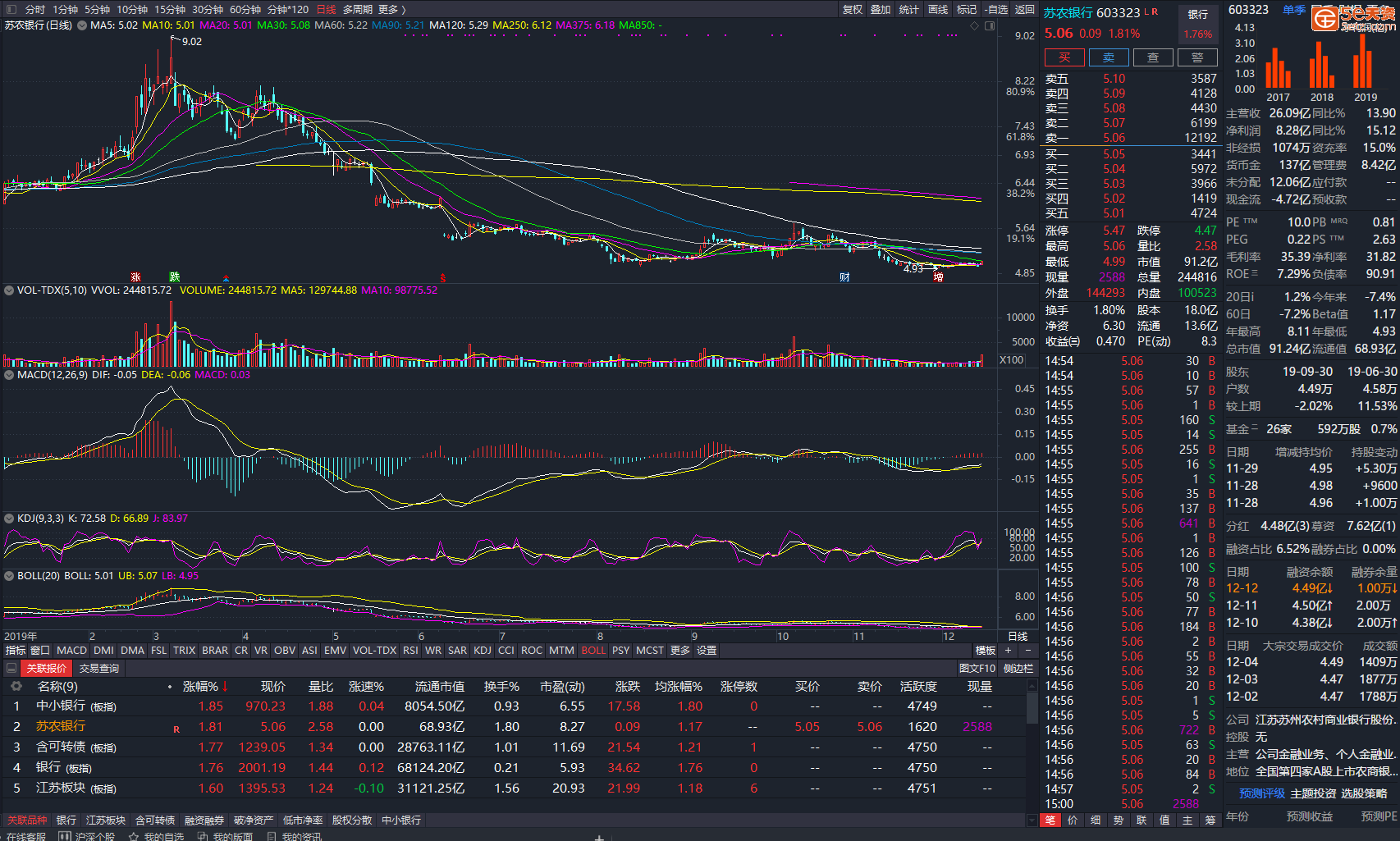This screenshot has height=841, width=1400.
Task: Select the 联 linked view tab
Action: click(x=1142, y=820)
